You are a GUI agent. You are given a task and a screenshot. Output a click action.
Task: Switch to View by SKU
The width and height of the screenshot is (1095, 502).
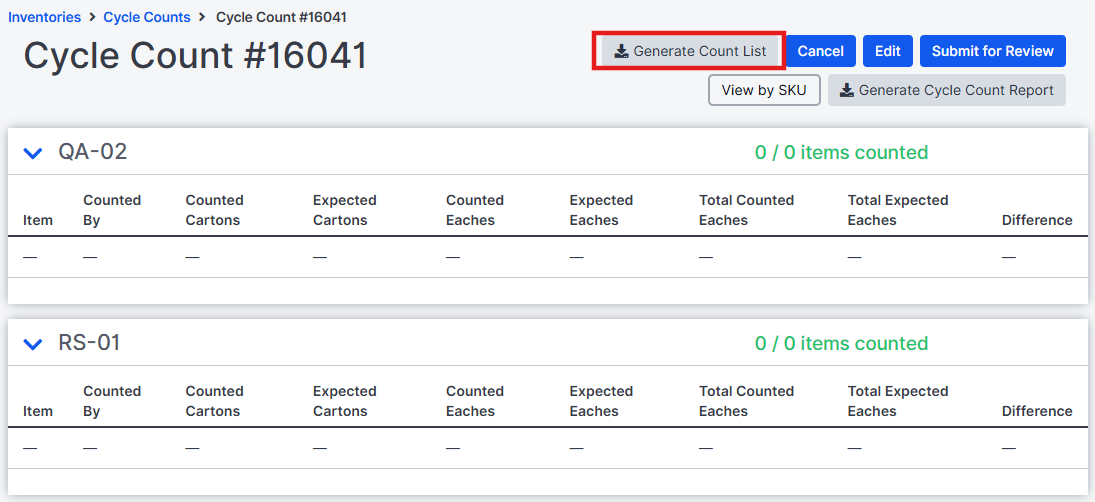pyautogui.click(x=764, y=90)
